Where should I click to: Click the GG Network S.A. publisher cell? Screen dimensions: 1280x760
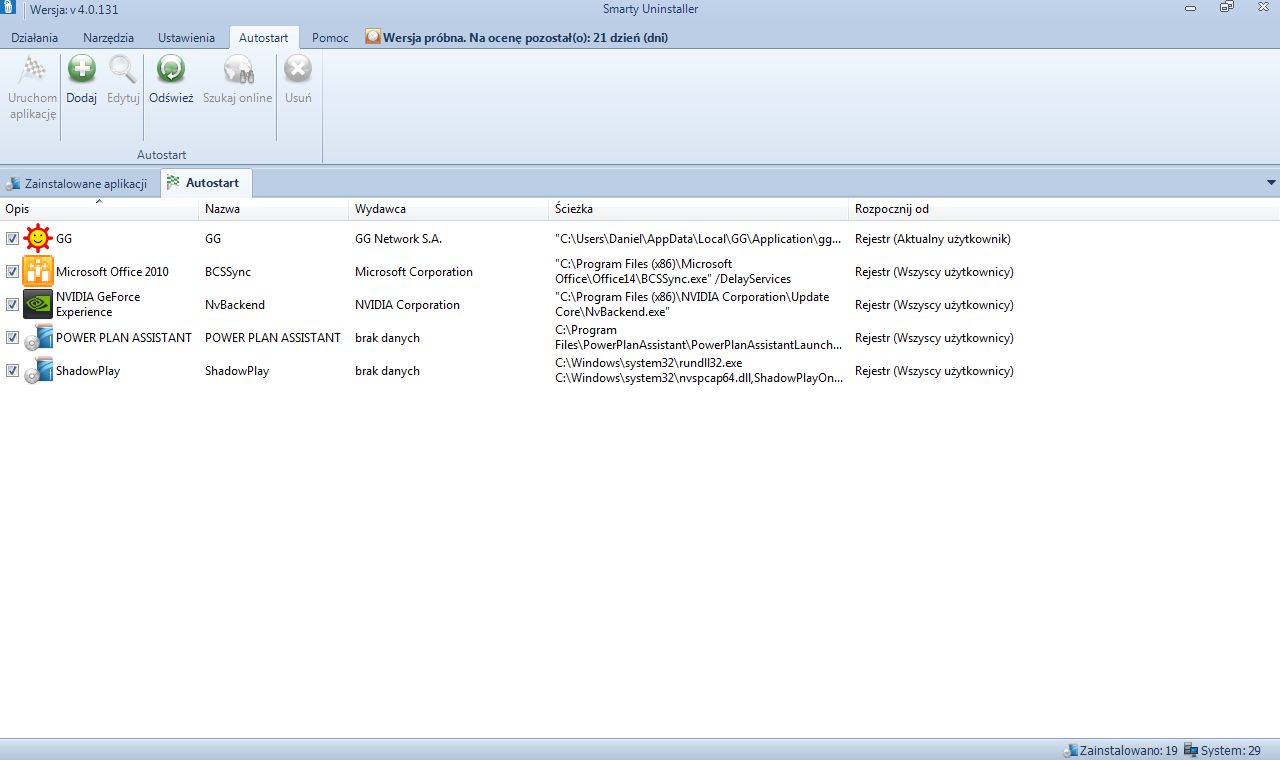(398, 239)
